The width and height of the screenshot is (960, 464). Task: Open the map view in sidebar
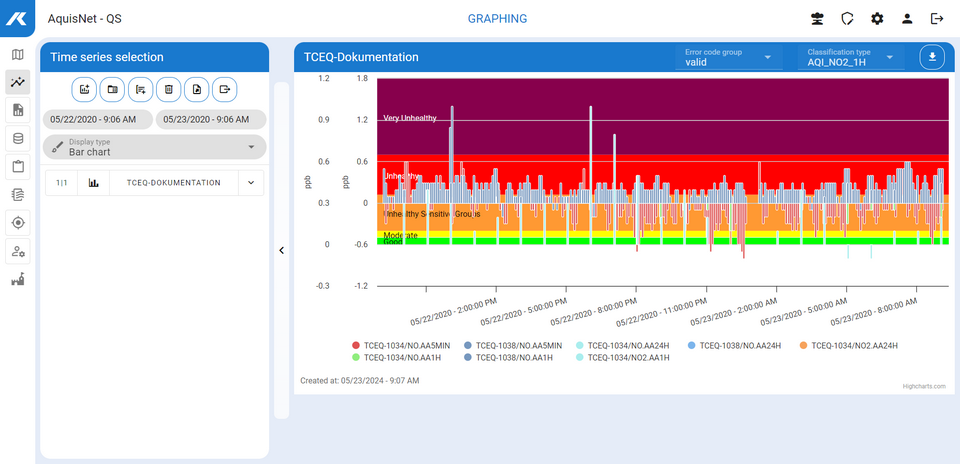coord(17,54)
